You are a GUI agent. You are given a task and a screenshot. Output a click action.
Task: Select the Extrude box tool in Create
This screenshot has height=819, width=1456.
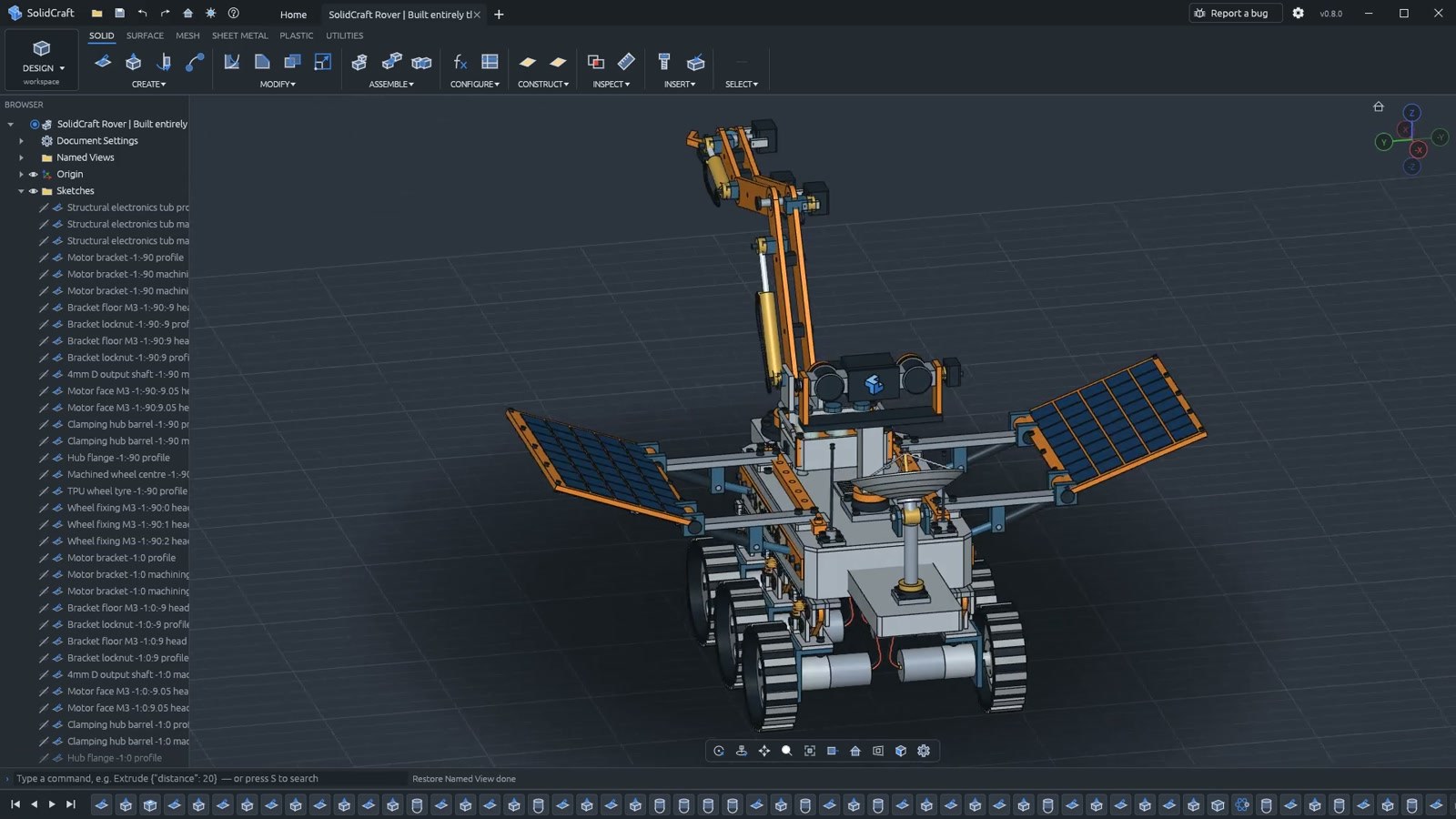coord(134,62)
